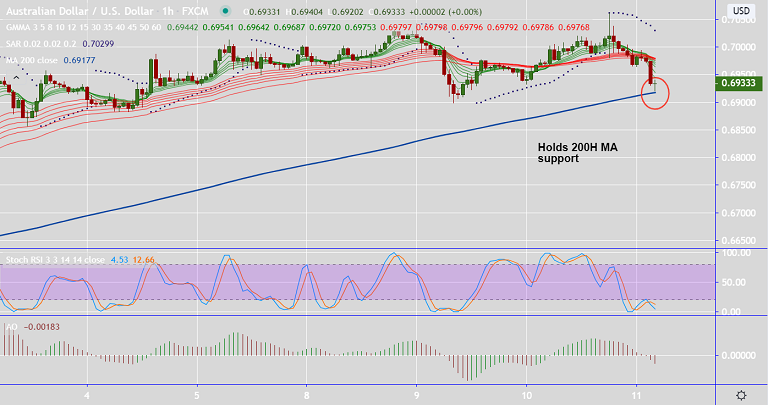This screenshot has width=768, height=405.
Task: Click the Stoch RSI value 4.53
Action: point(119,260)
